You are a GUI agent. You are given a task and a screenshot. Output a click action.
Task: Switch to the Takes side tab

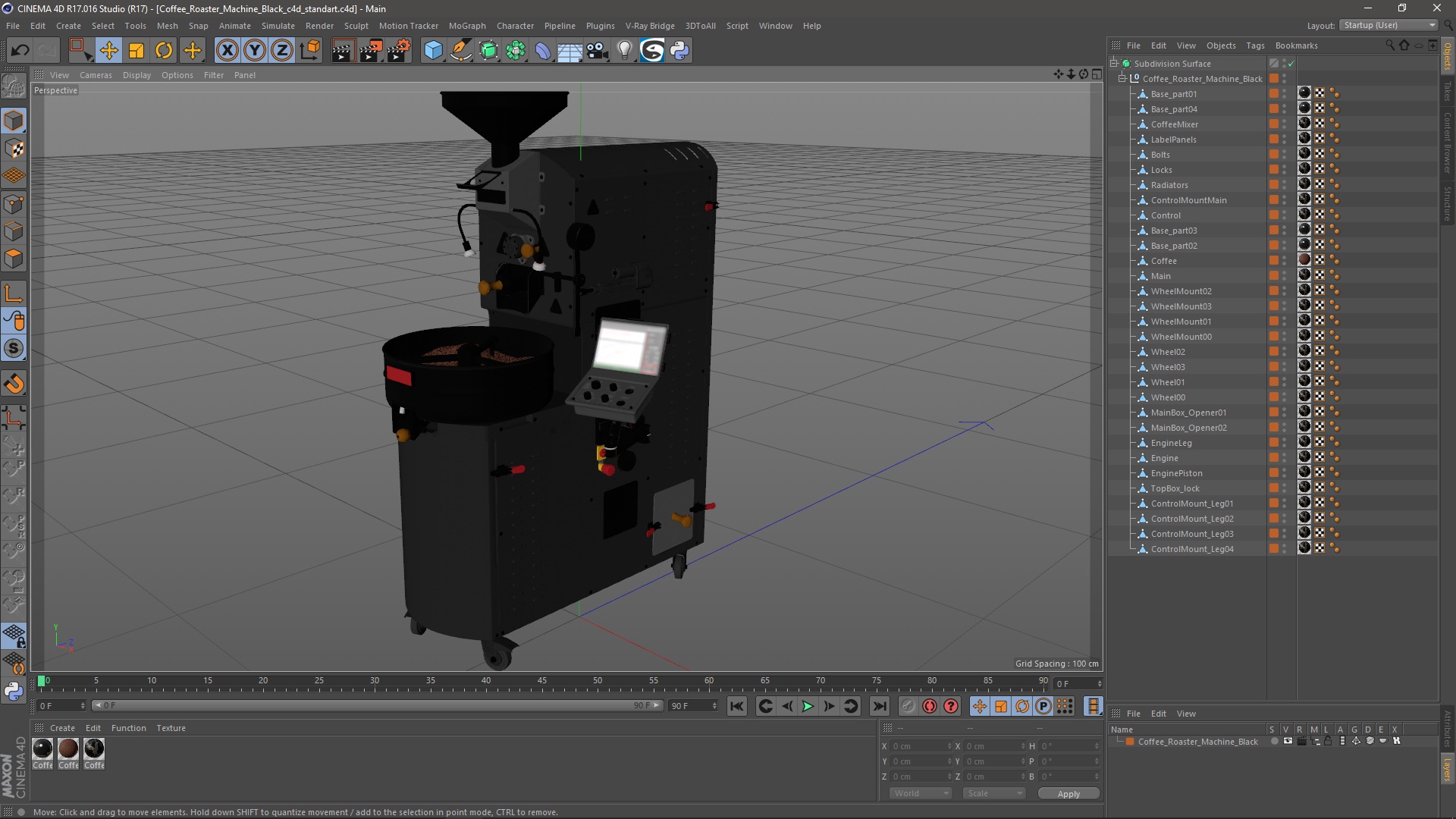[x=1448, y=91]
